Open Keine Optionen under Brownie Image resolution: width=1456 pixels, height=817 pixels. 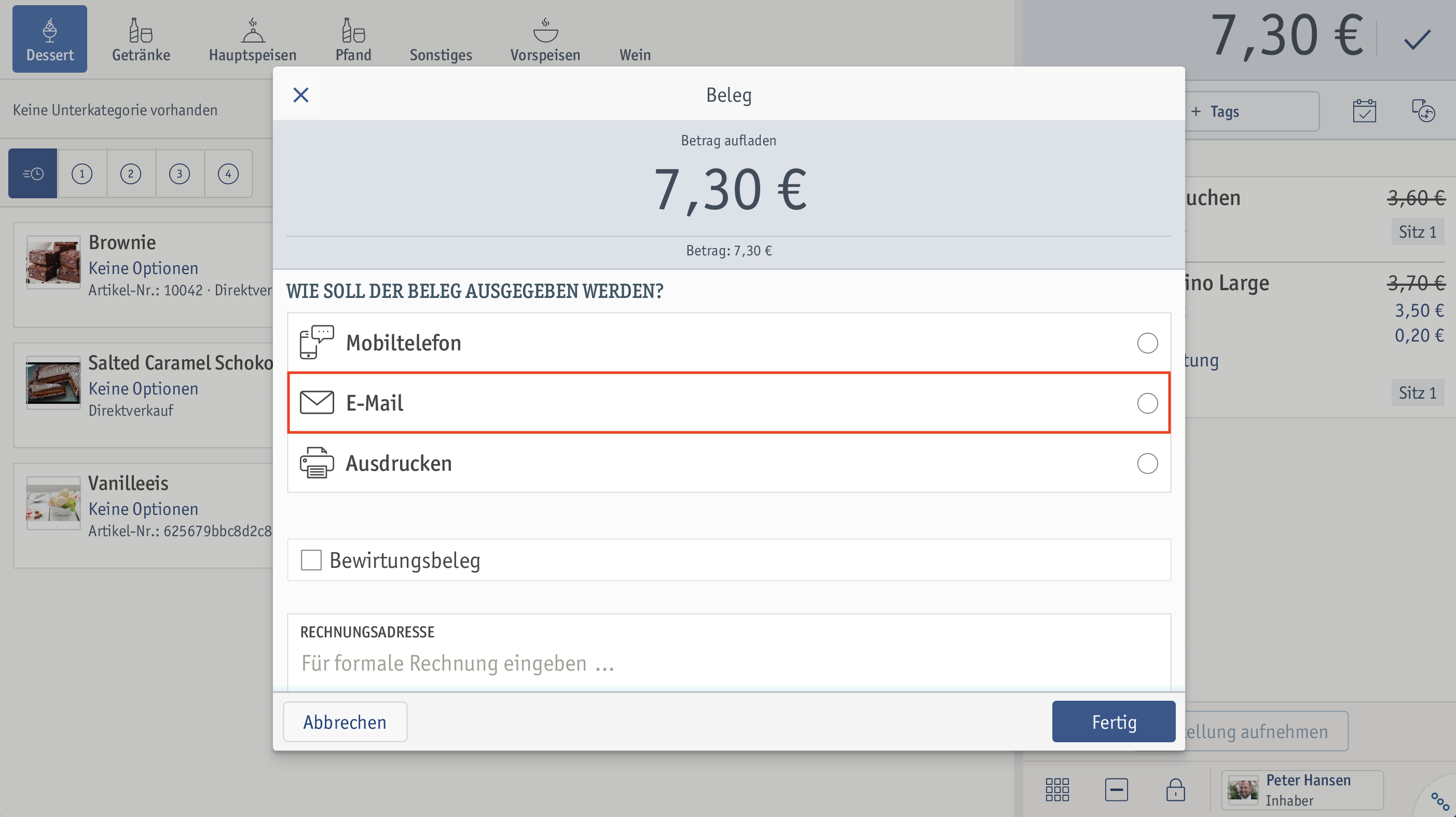pos(143,268)
